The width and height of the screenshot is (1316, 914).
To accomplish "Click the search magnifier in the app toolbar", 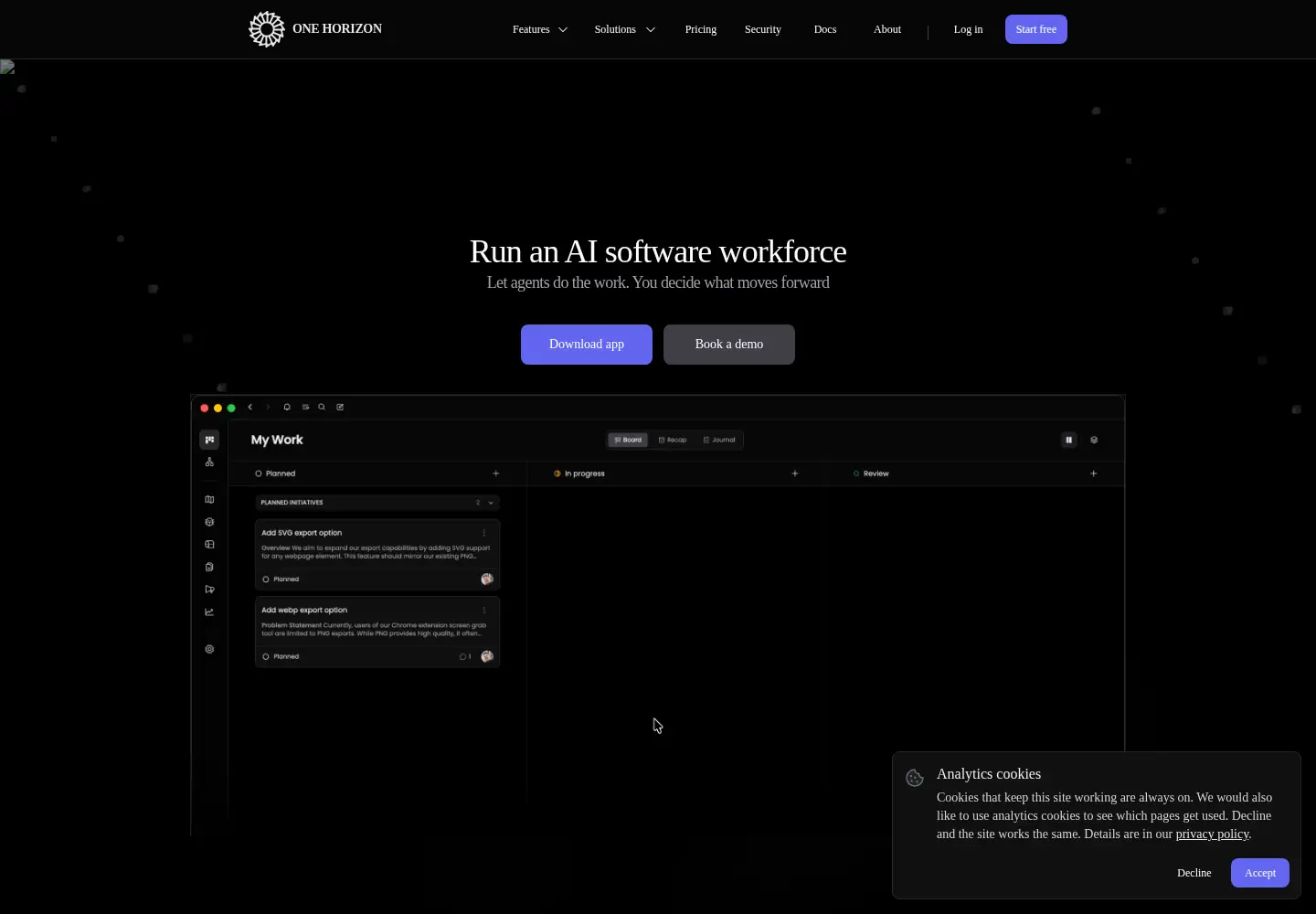I will [x=322, y=408].
